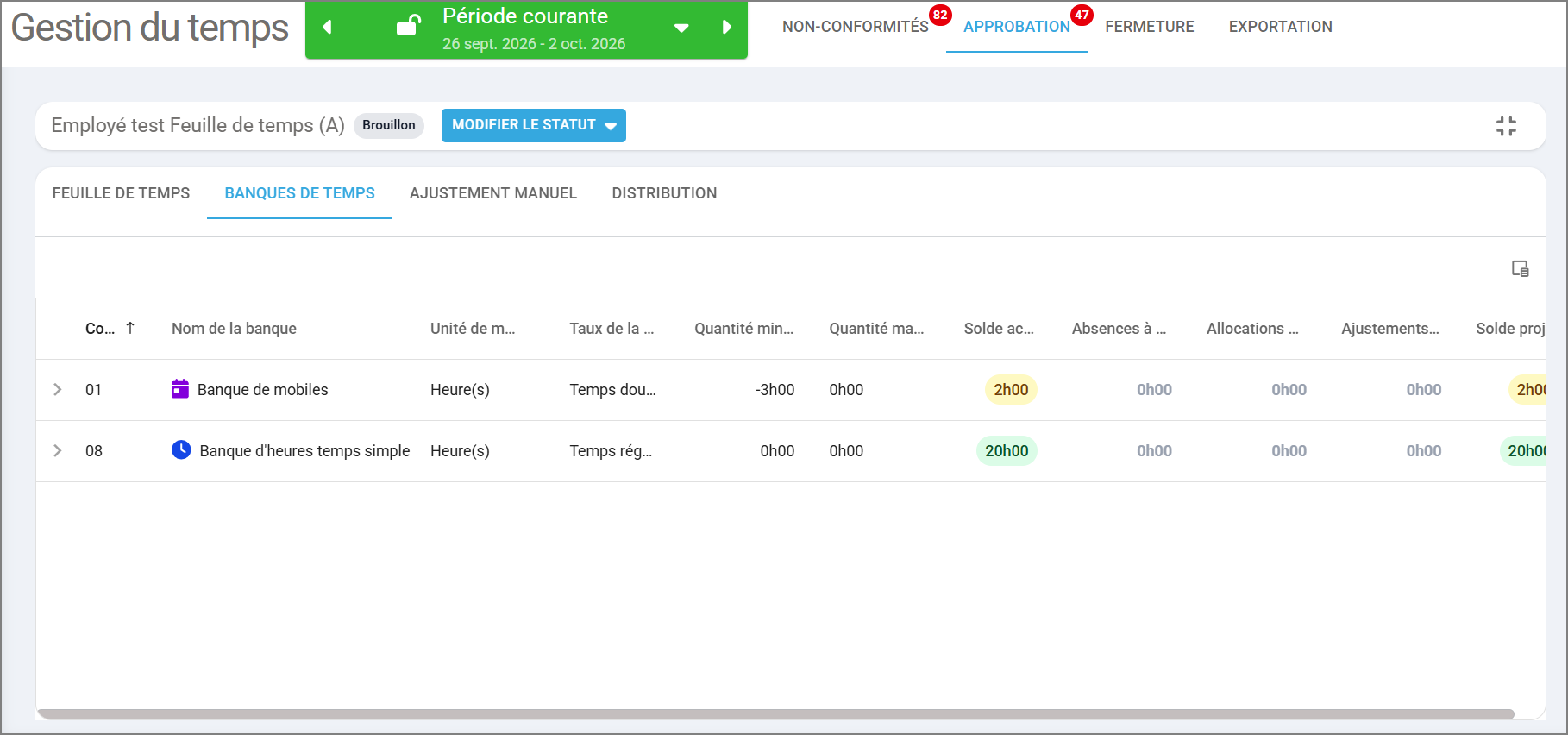Click the Temps double rate cell
Screen dimensions: 1568x735
click(x=612, y=390)
